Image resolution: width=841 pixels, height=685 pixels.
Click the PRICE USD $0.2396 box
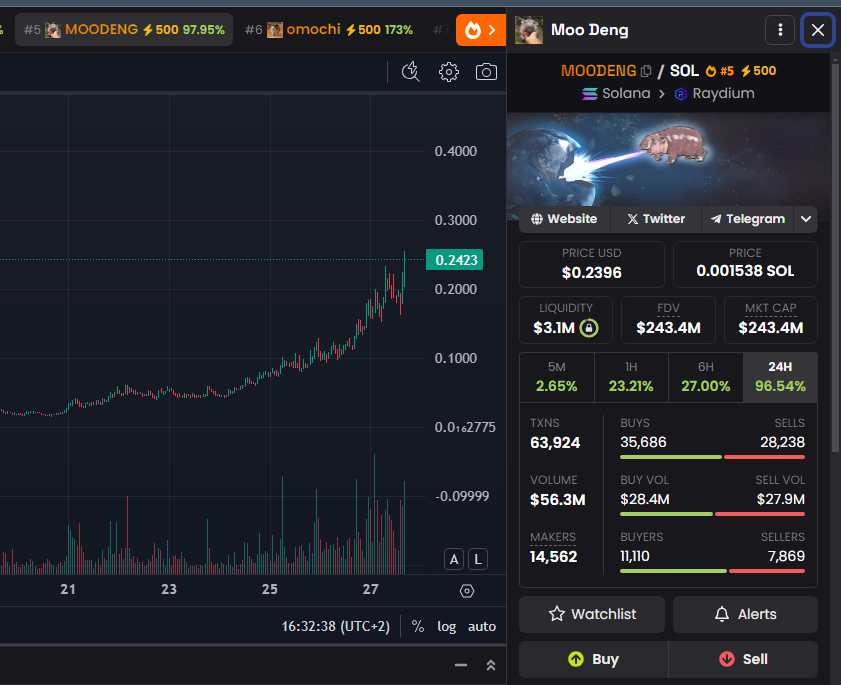(x=592, y=264)
